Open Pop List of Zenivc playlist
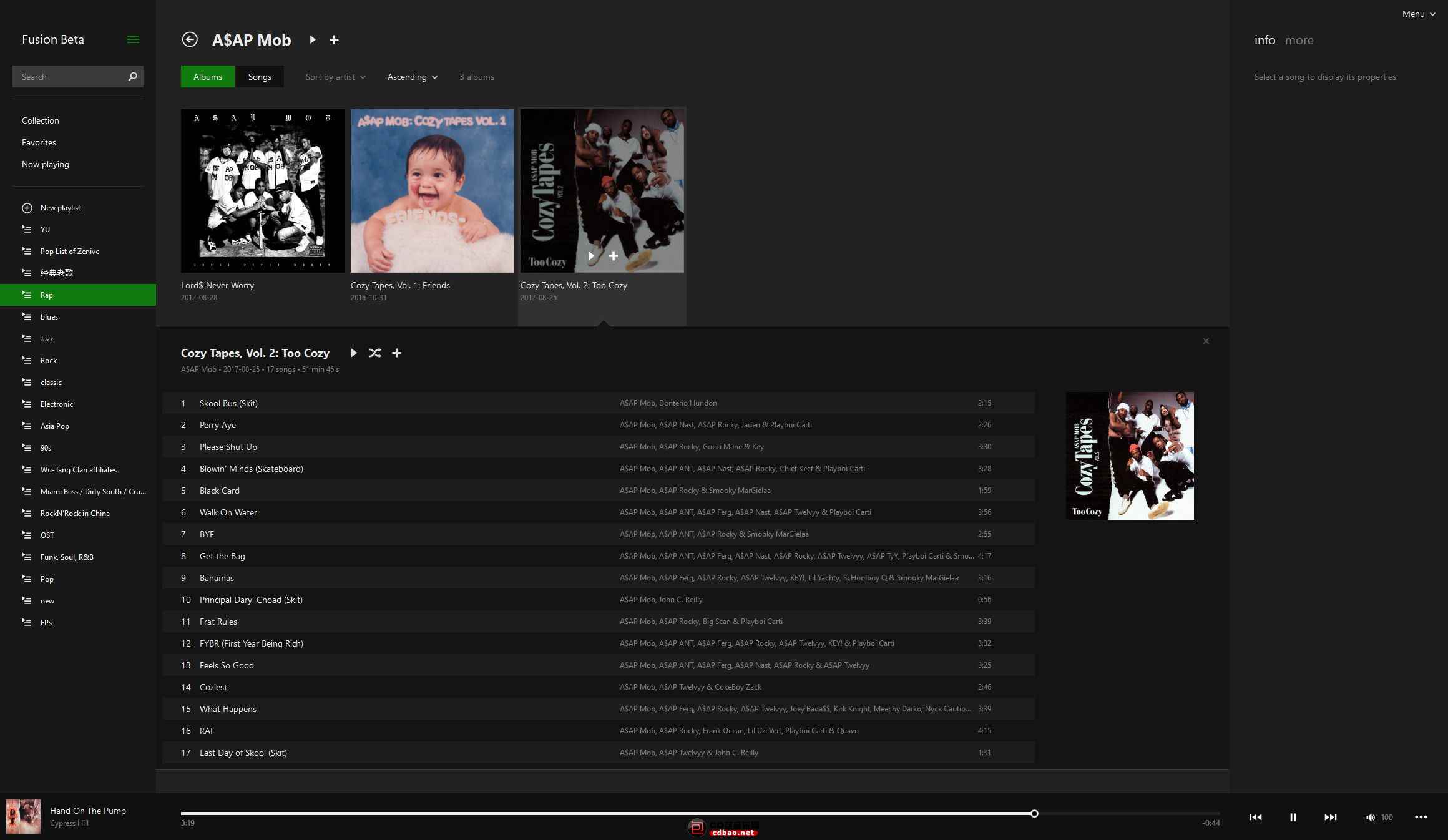The width and height of the screenshot is (1448, 840). point(78,252)
